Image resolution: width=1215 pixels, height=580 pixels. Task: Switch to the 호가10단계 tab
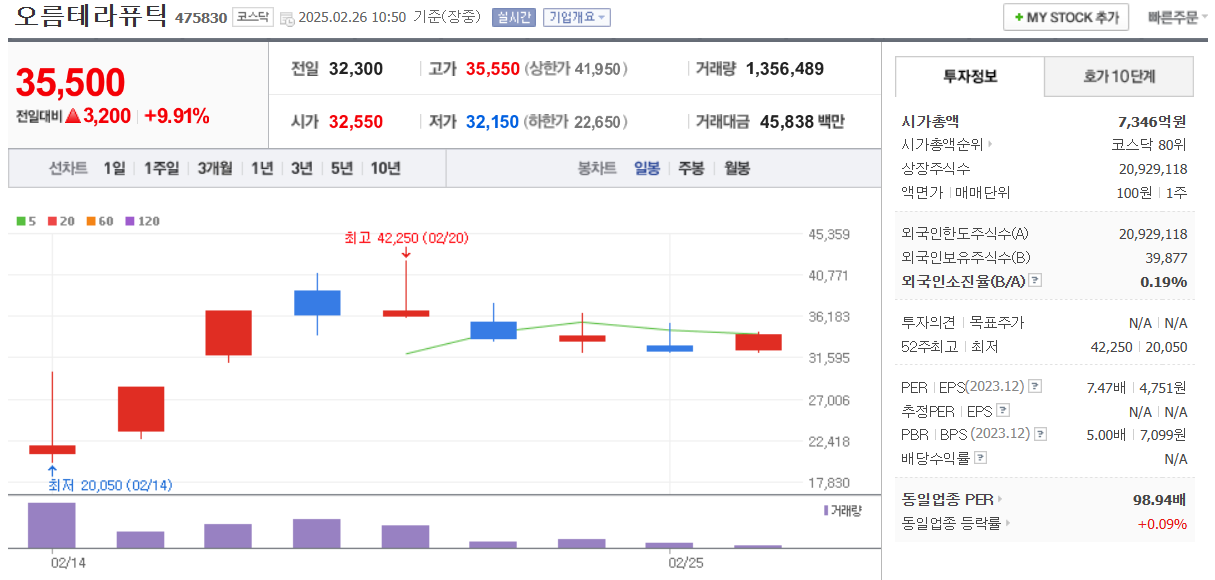coord(1119,76)
